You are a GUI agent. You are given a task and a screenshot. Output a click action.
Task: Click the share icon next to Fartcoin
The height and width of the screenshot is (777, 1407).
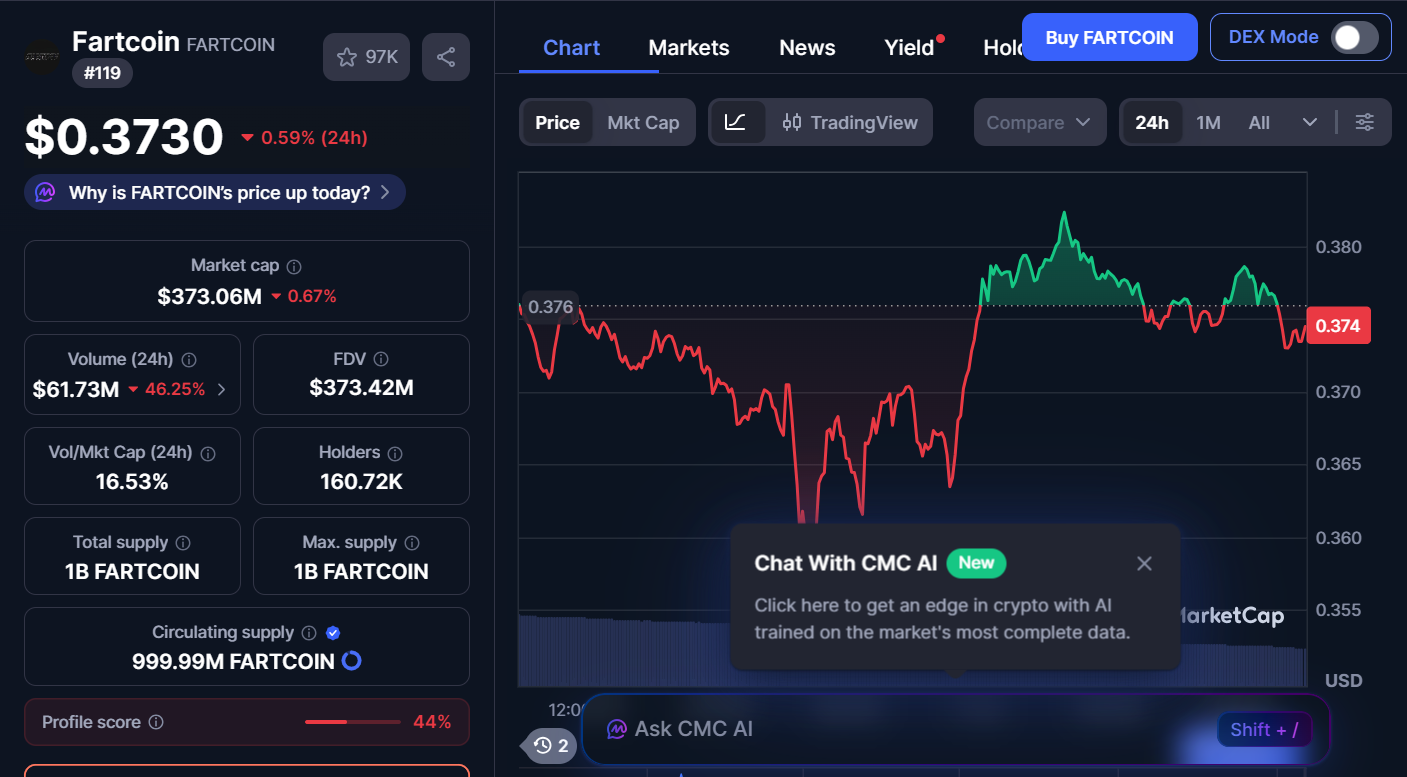(x=446, y=57)
